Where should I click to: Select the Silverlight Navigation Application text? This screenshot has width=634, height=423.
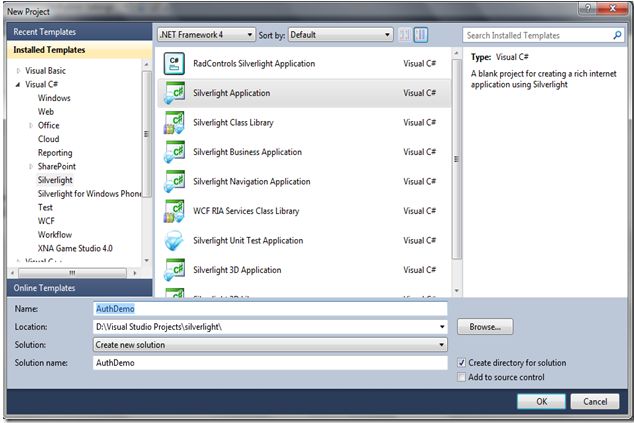click(251, 182)
